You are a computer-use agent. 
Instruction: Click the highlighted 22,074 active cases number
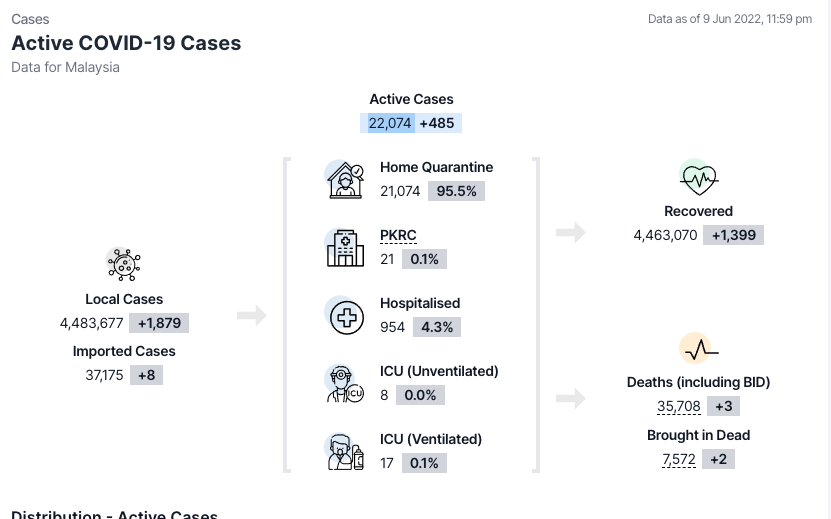tap(389, 123)
